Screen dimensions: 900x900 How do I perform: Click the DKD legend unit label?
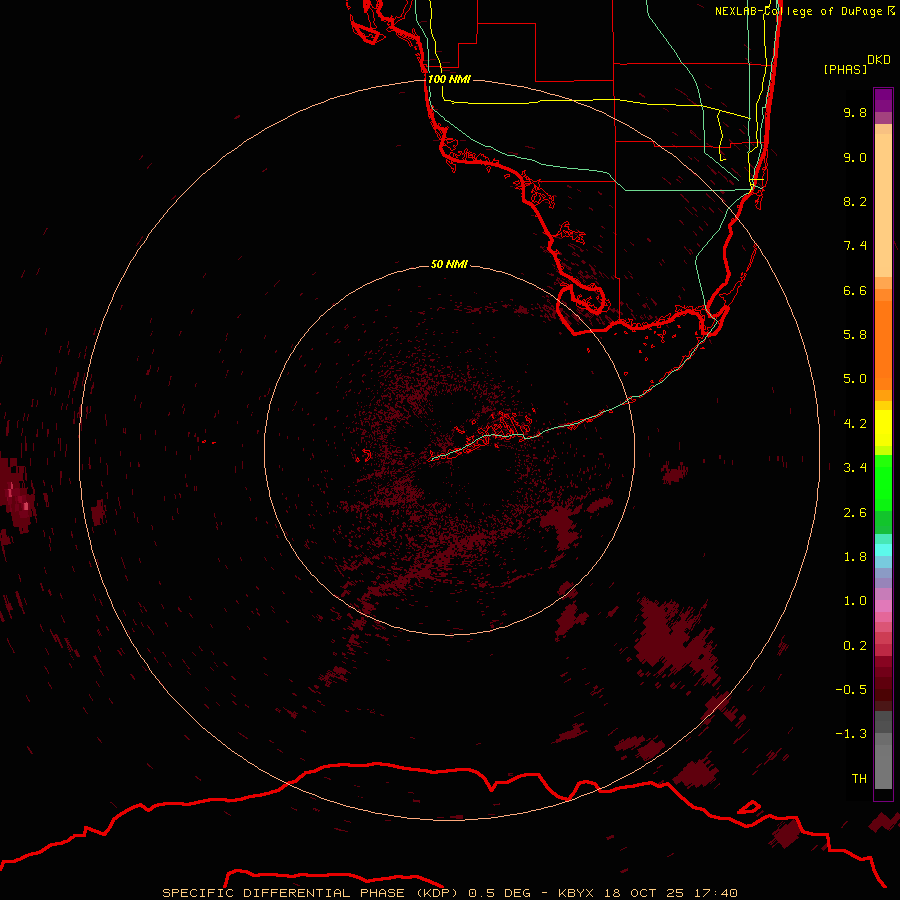[x=879, y=59]
